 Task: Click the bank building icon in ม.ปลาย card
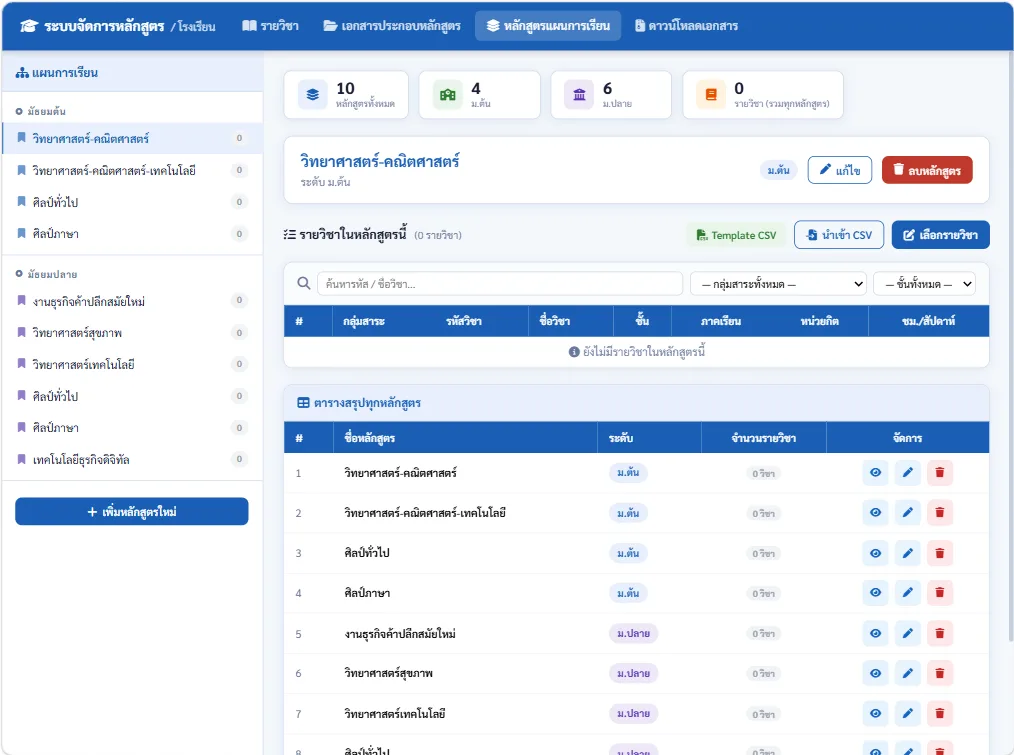pos(579,94)
